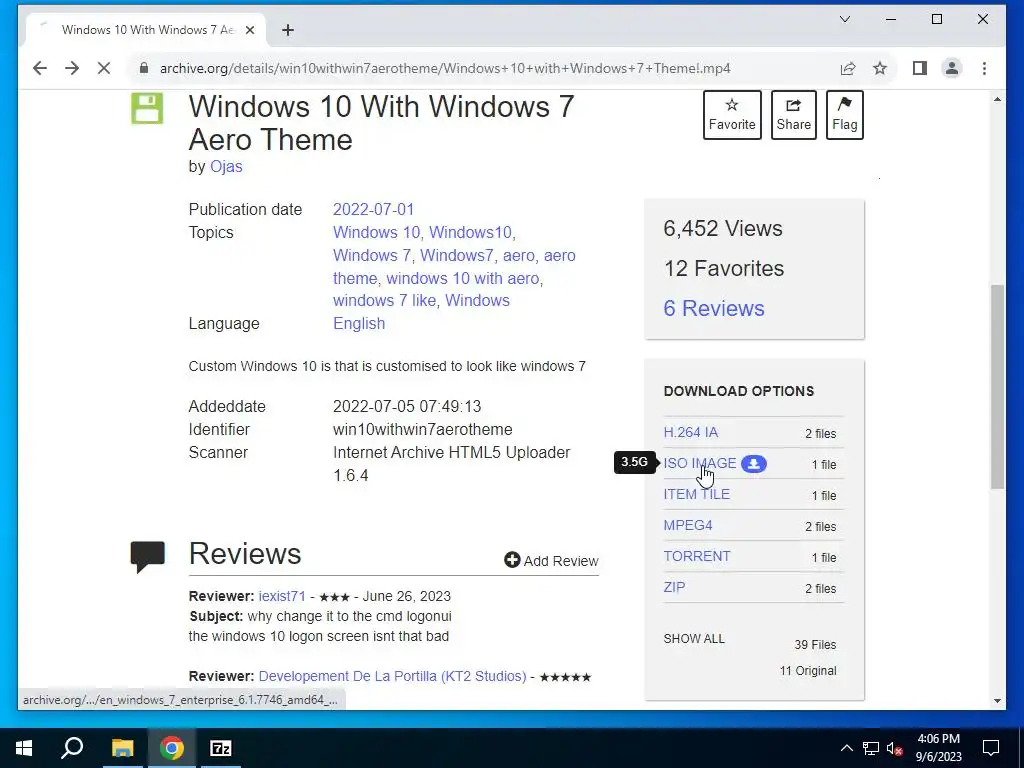Viewport: 1024px width, 768px height.
Task: Bookmark this page with star icon
Action: (880, 68)
